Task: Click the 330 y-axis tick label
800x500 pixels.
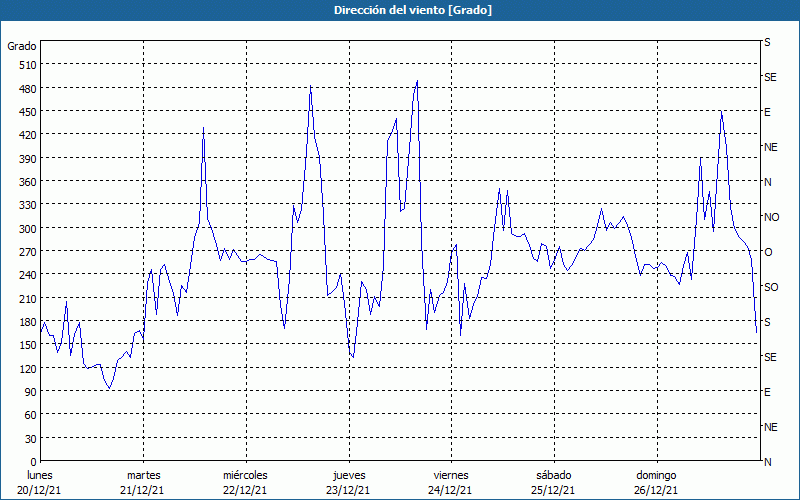Action: [x=29, y=206]
